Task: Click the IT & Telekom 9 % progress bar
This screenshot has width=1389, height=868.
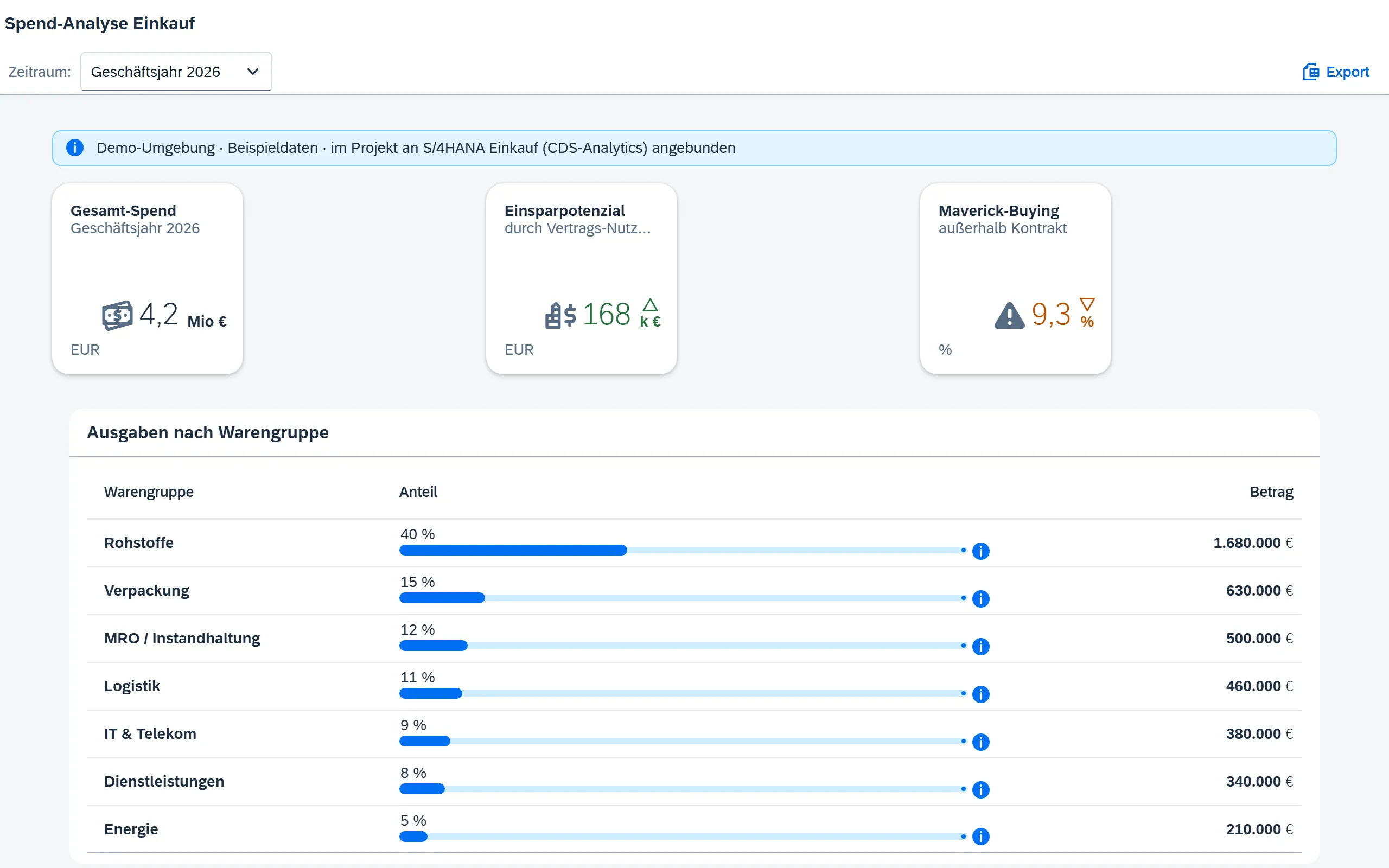Action: click(x=683, y=741)
